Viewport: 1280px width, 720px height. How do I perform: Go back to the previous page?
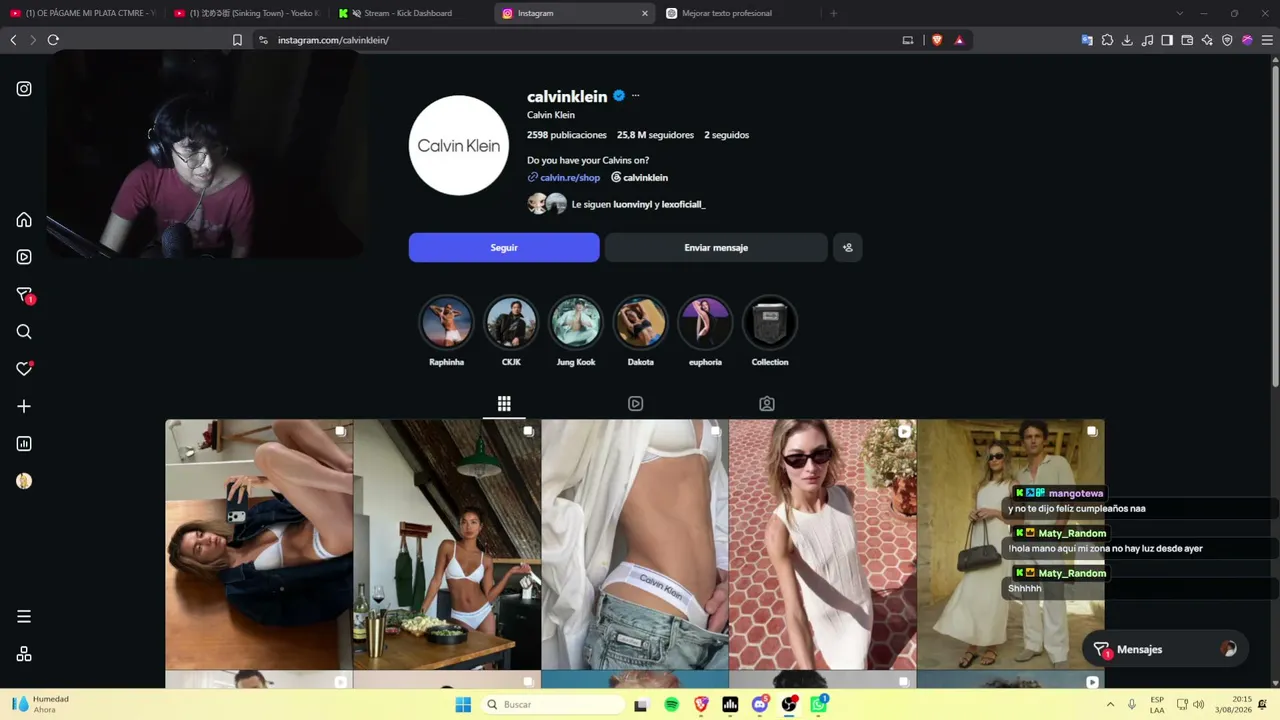coord(13,40)
